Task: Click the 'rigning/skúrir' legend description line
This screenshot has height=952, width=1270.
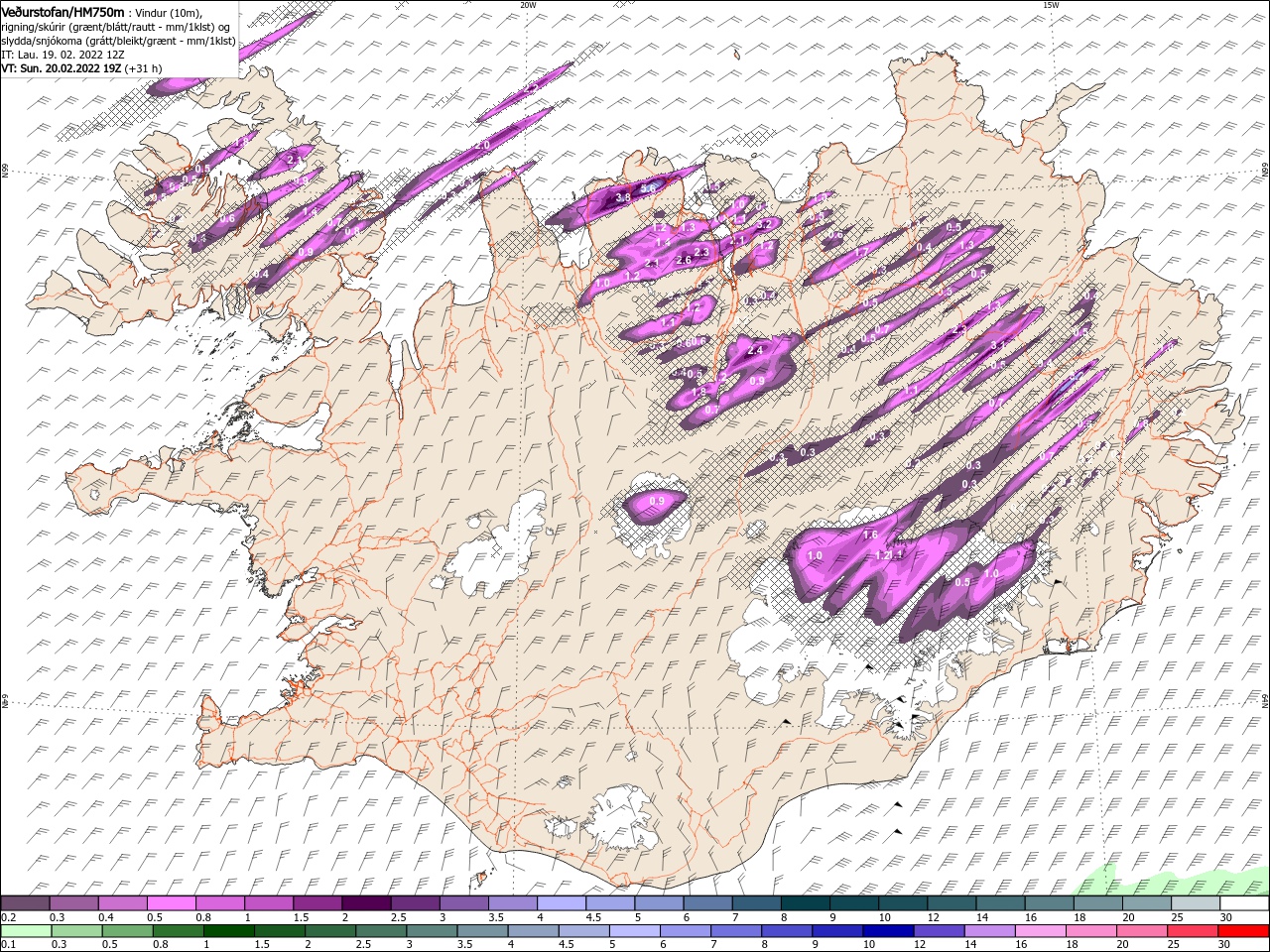Action: (x=117, y=27)
